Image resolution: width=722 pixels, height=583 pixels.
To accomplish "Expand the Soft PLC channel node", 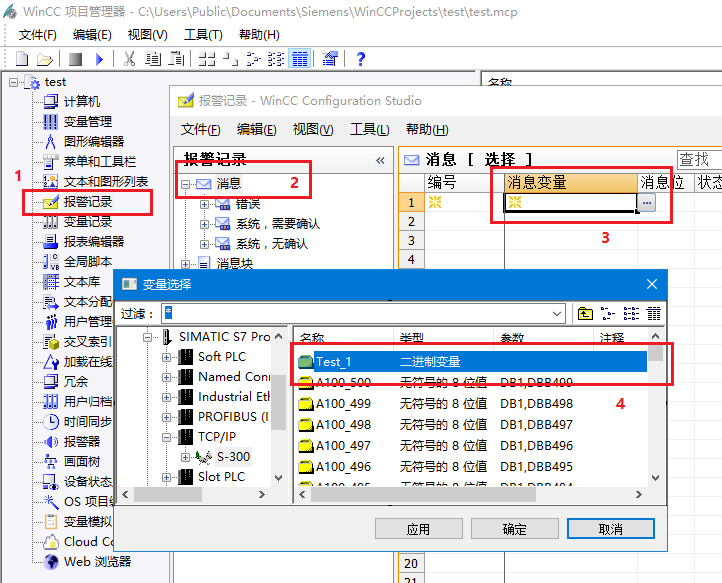I will click(166, 357).
